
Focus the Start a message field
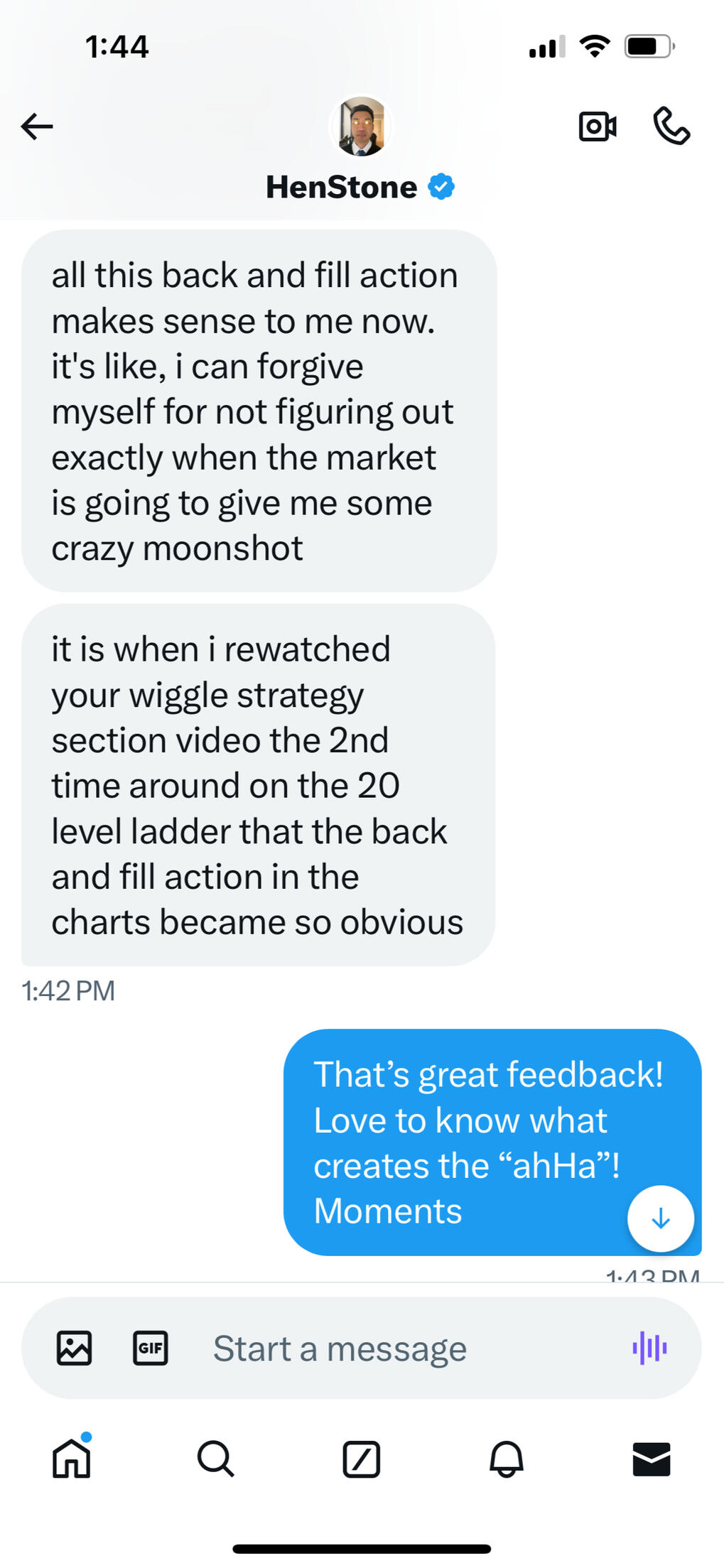click(398, 1348)
